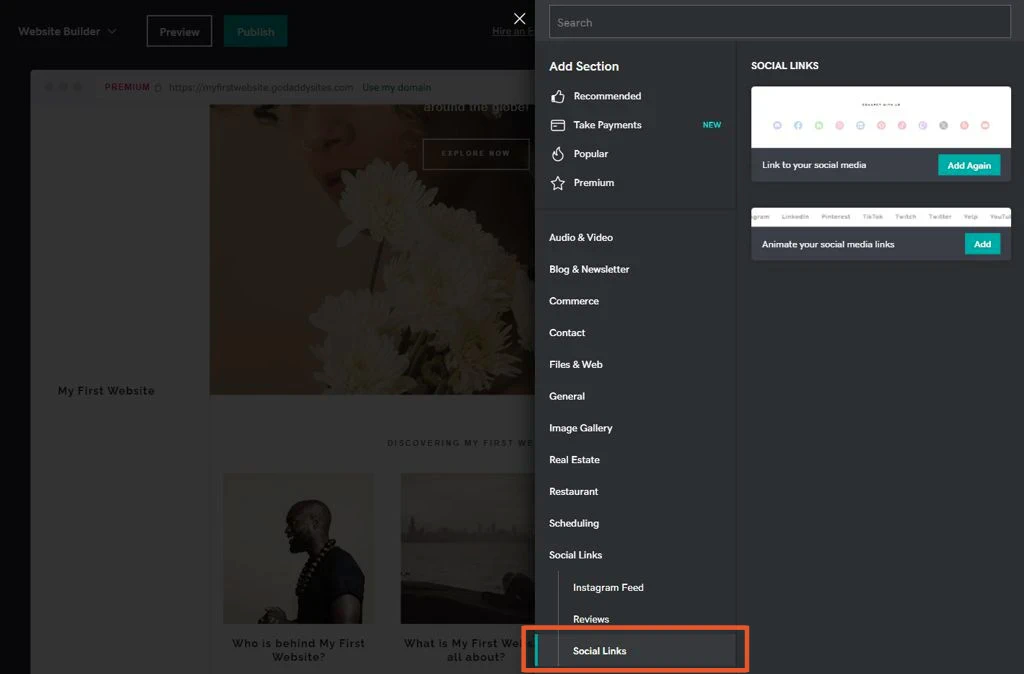Click Add for animated social media links

[x=982, y=244]
